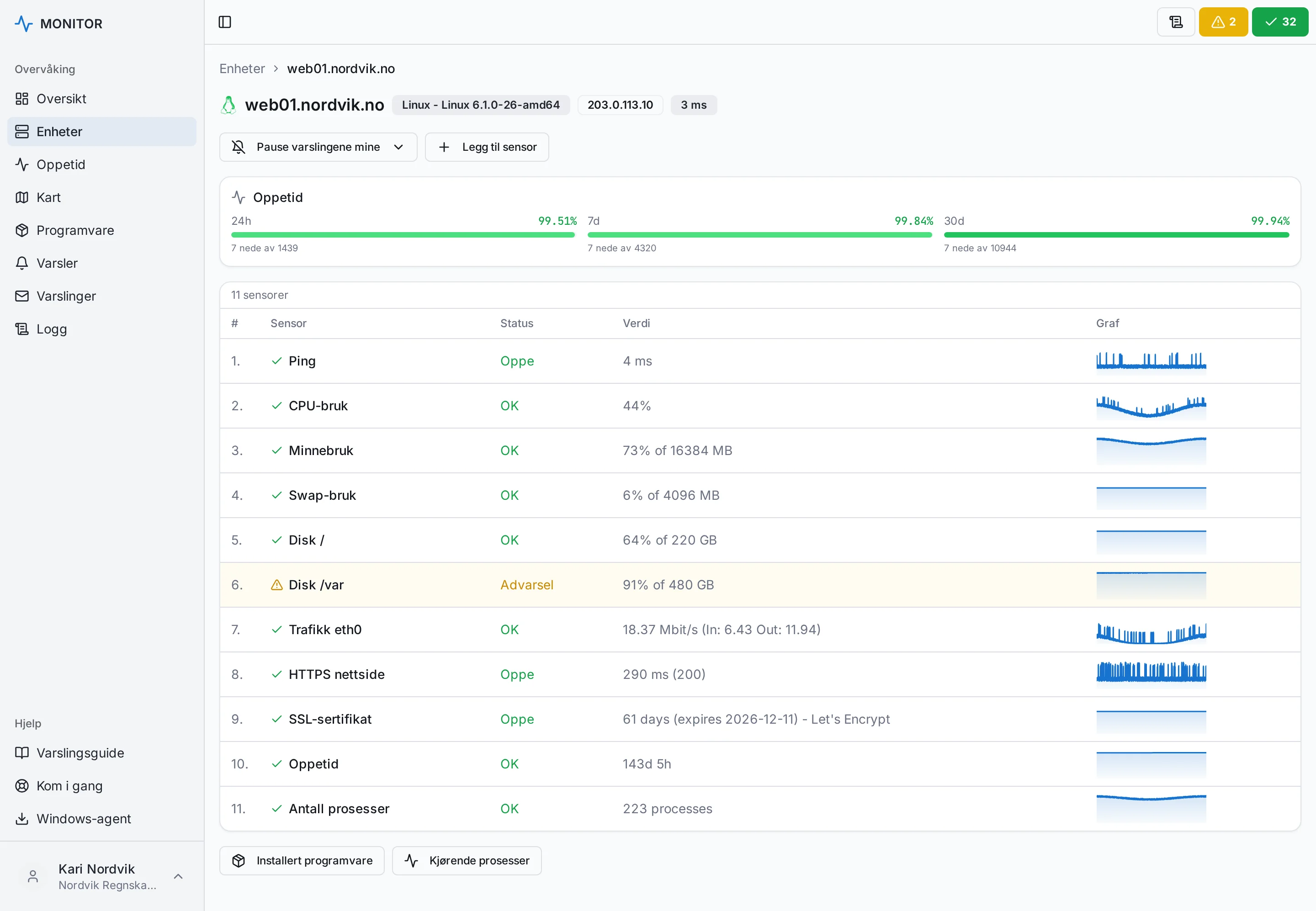
Task: Click the Oppetid card pulse icon
Action: tap(238, 197)
